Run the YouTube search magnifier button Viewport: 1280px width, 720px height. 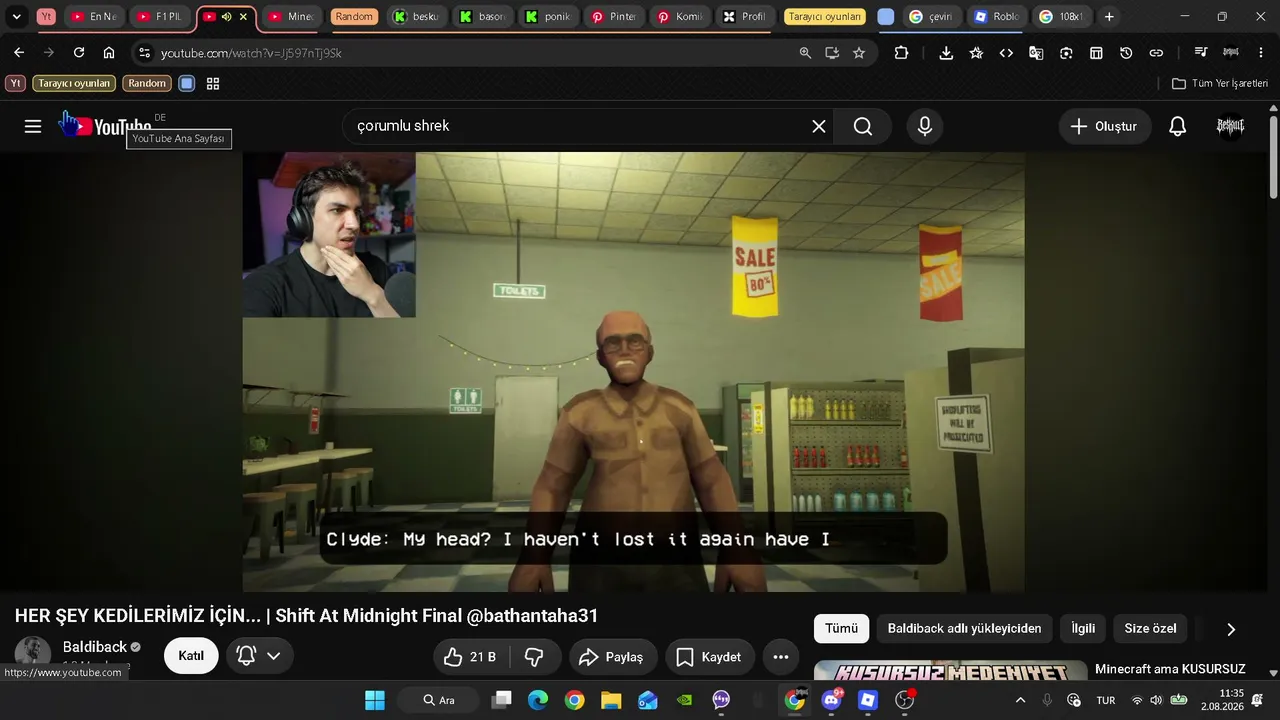coord(863,126)
